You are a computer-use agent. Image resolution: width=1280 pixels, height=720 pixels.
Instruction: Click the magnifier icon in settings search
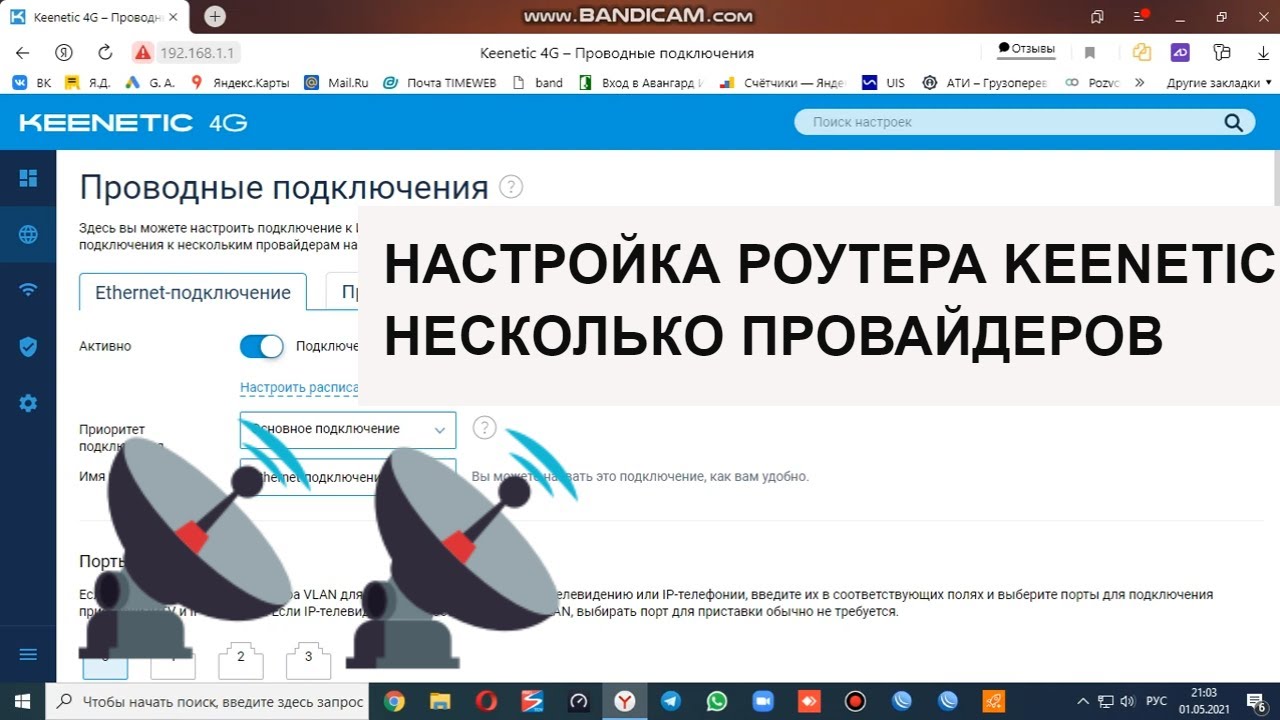1233,122
